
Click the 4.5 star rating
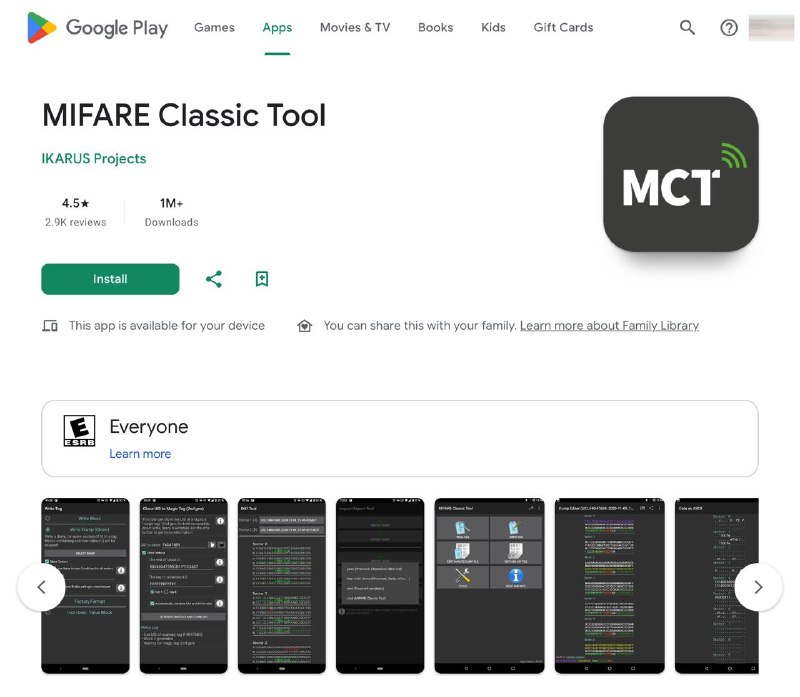76,203
